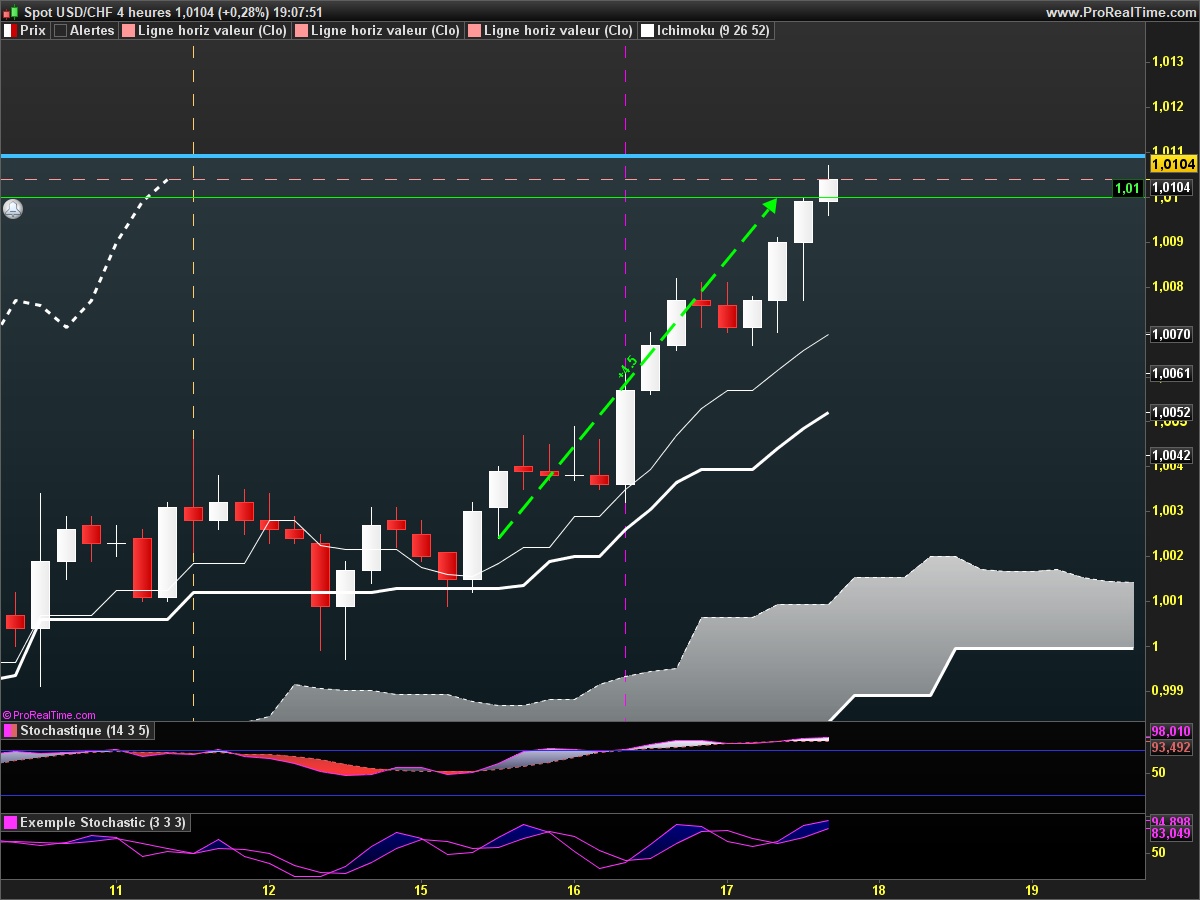Click the yellow 1,0104 price label
The width and height of the screenshot is (1200, 900).
[1172, 163]
